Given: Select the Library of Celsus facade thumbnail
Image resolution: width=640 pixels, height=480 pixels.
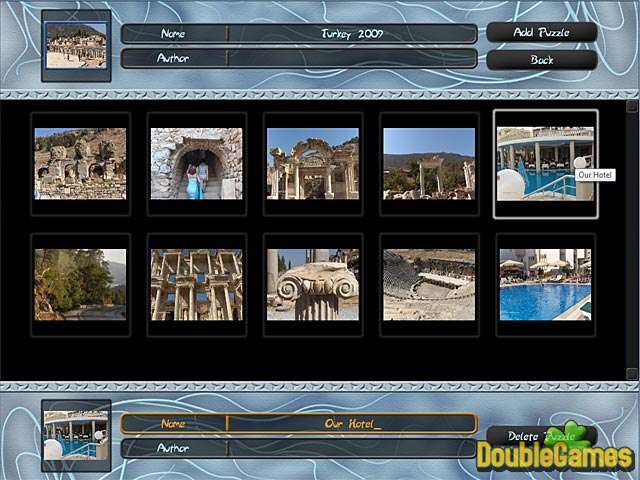Looking at the screenshot, I should (196, 285).
